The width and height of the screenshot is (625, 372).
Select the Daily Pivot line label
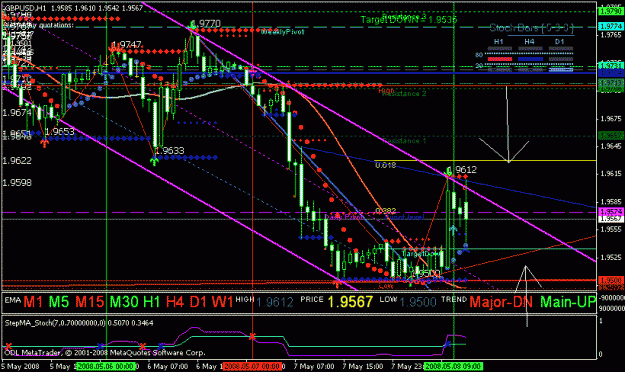[x=344, y=217]
